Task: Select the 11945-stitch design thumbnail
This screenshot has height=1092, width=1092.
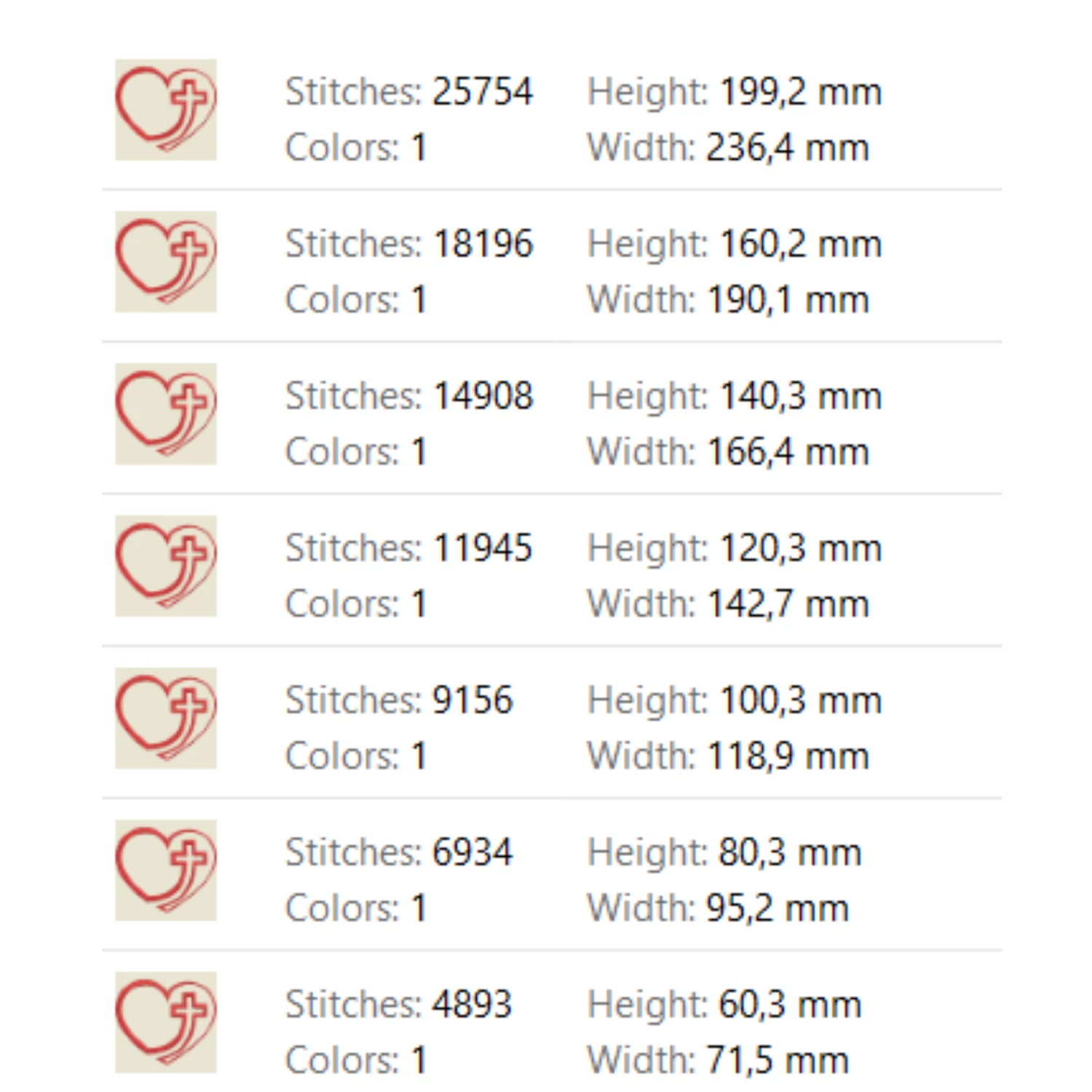Action: point(166,566)
